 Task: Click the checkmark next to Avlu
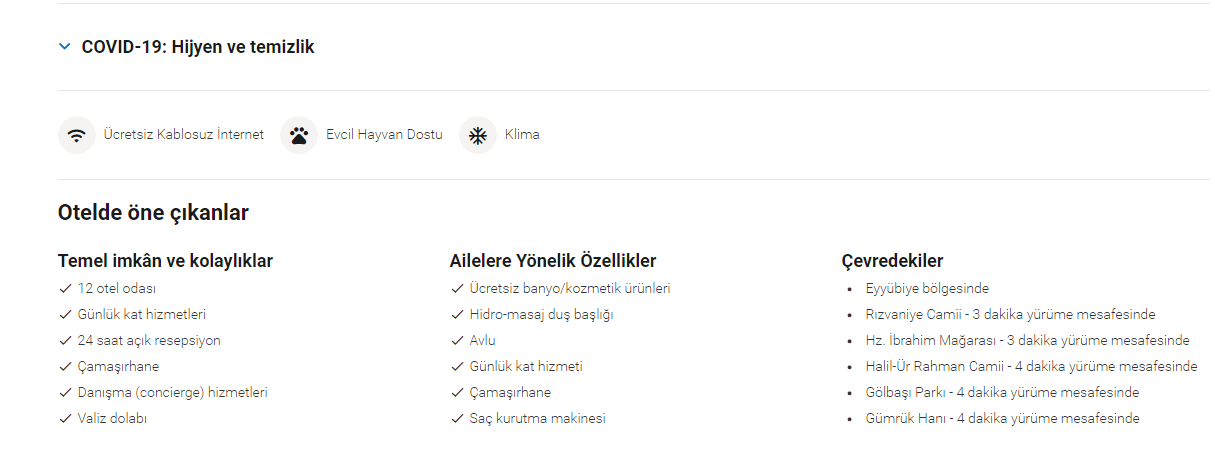[x=457, y=340]
